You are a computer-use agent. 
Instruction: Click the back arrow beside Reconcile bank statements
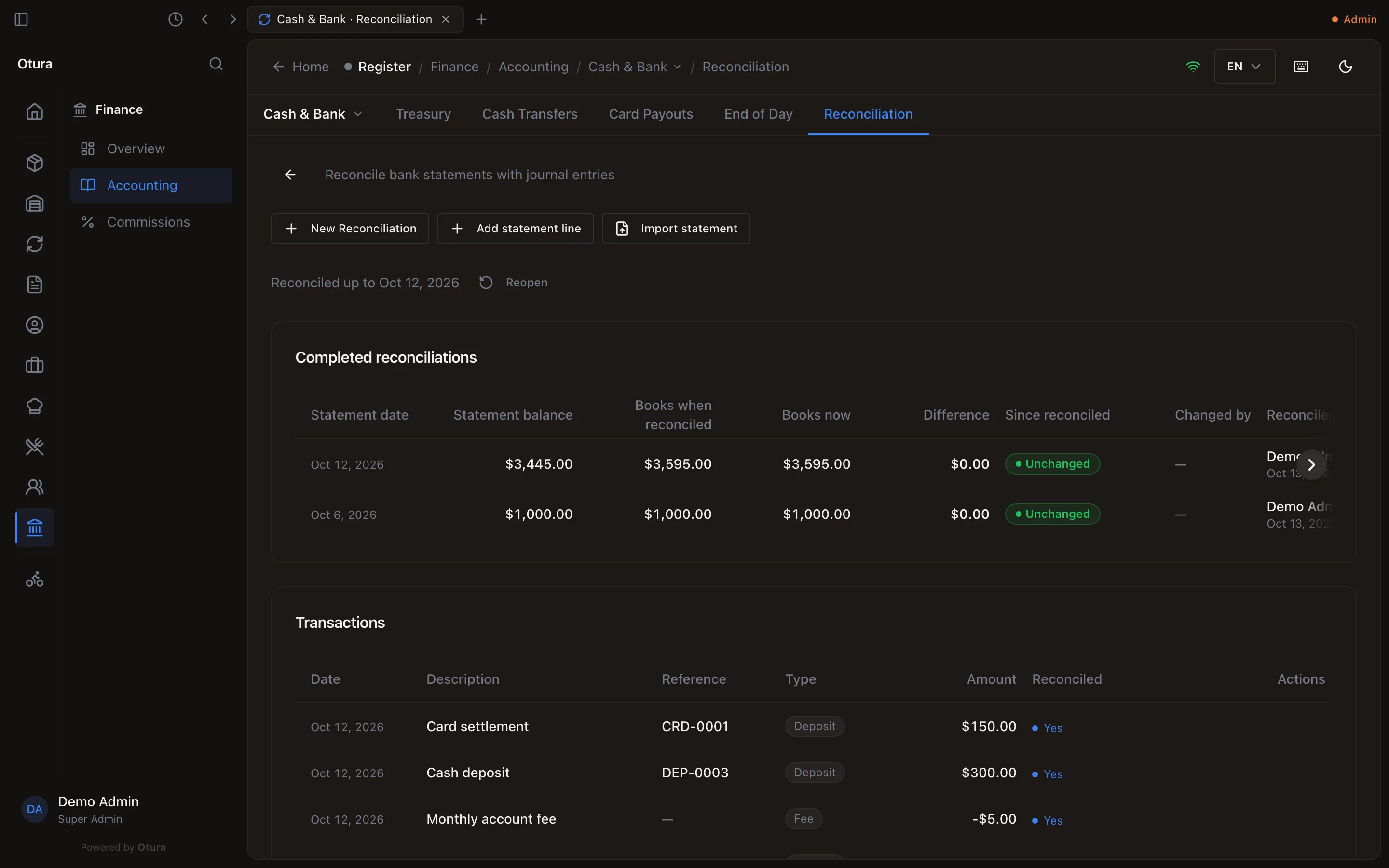(290, 175)
